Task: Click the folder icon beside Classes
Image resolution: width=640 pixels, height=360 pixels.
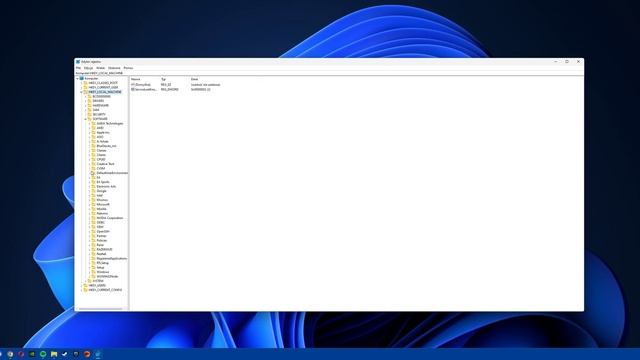Action: point(93,150)
